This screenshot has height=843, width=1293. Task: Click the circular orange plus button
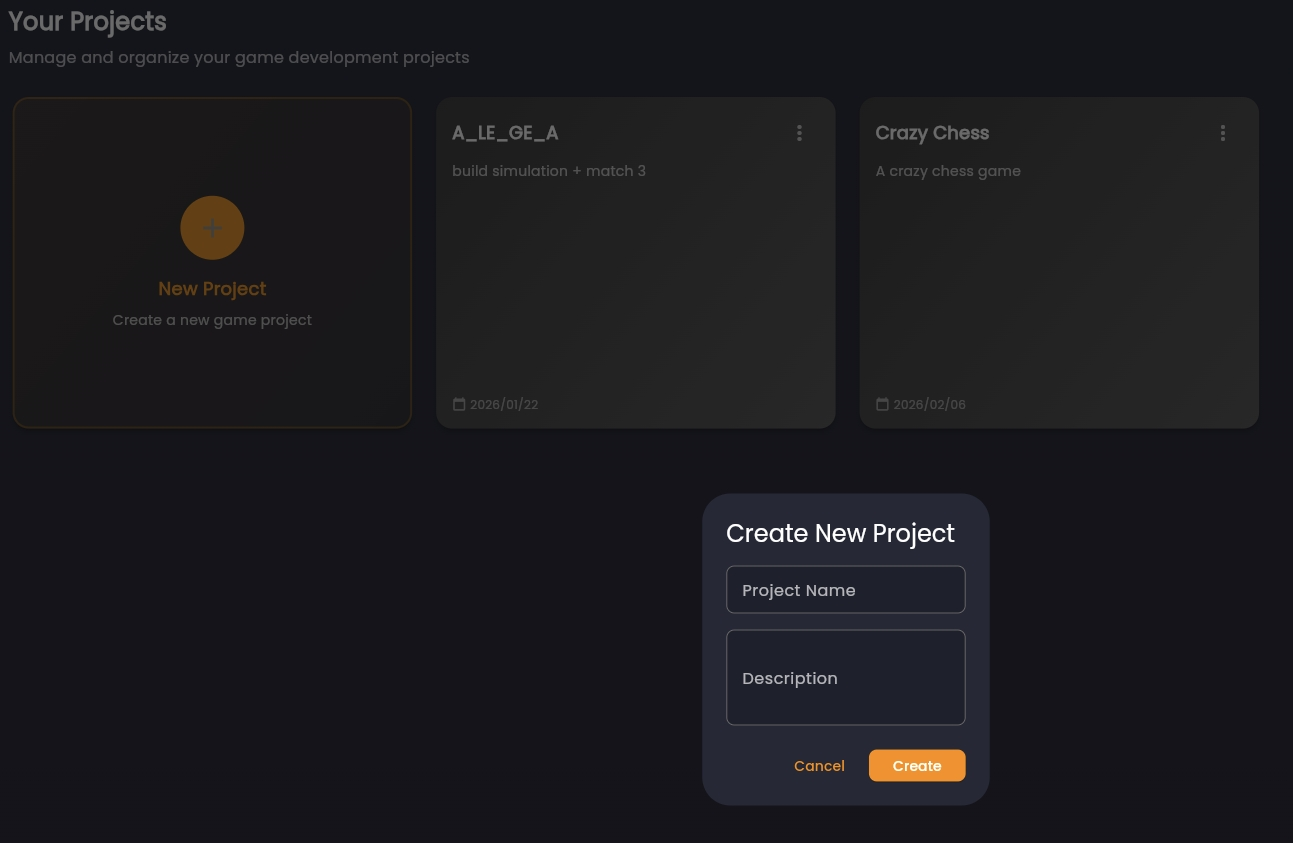click(x=212, y=227)
